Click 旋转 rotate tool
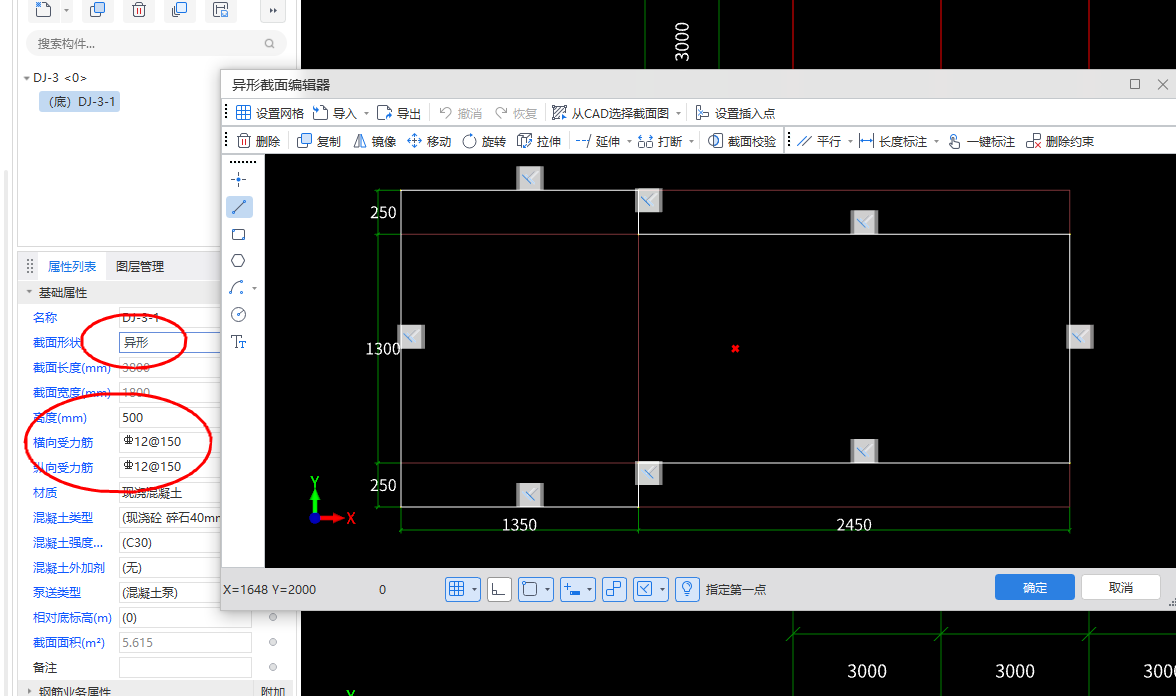This screenshot has height=696, width=1176. 484,141
